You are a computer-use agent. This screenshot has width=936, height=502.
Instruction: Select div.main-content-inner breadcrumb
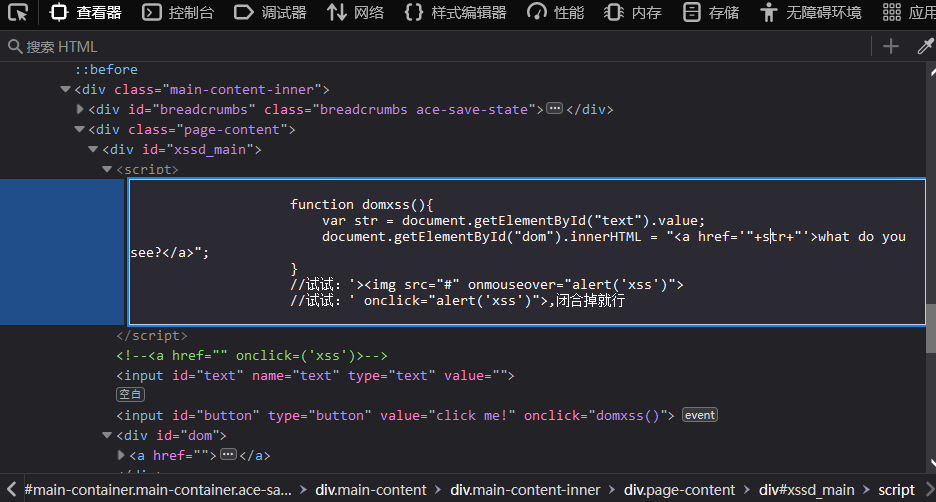[525, 490]
